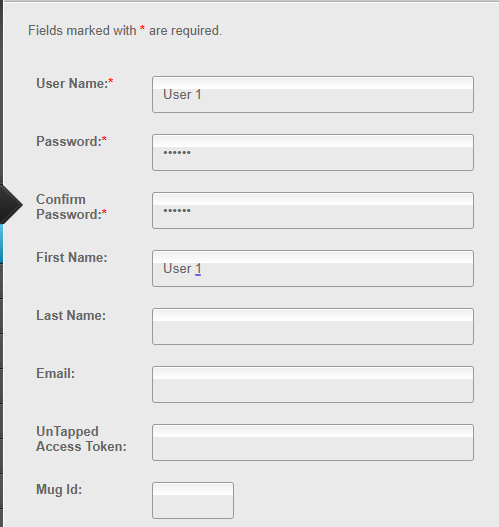
Task: Click the "Email:" label
Action: pyautogui.click(x=55, y=373)
